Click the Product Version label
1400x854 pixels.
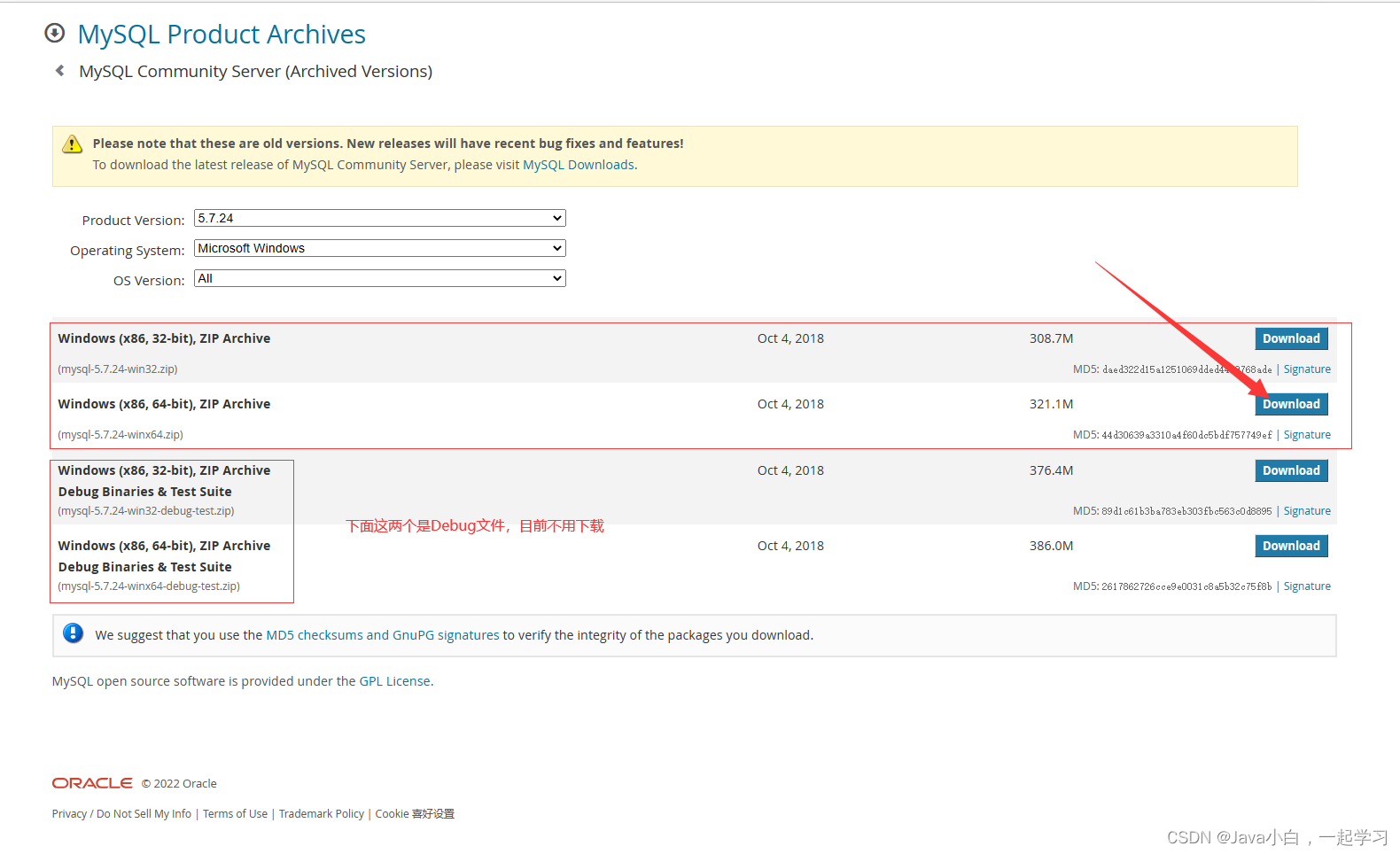[133, 221]
